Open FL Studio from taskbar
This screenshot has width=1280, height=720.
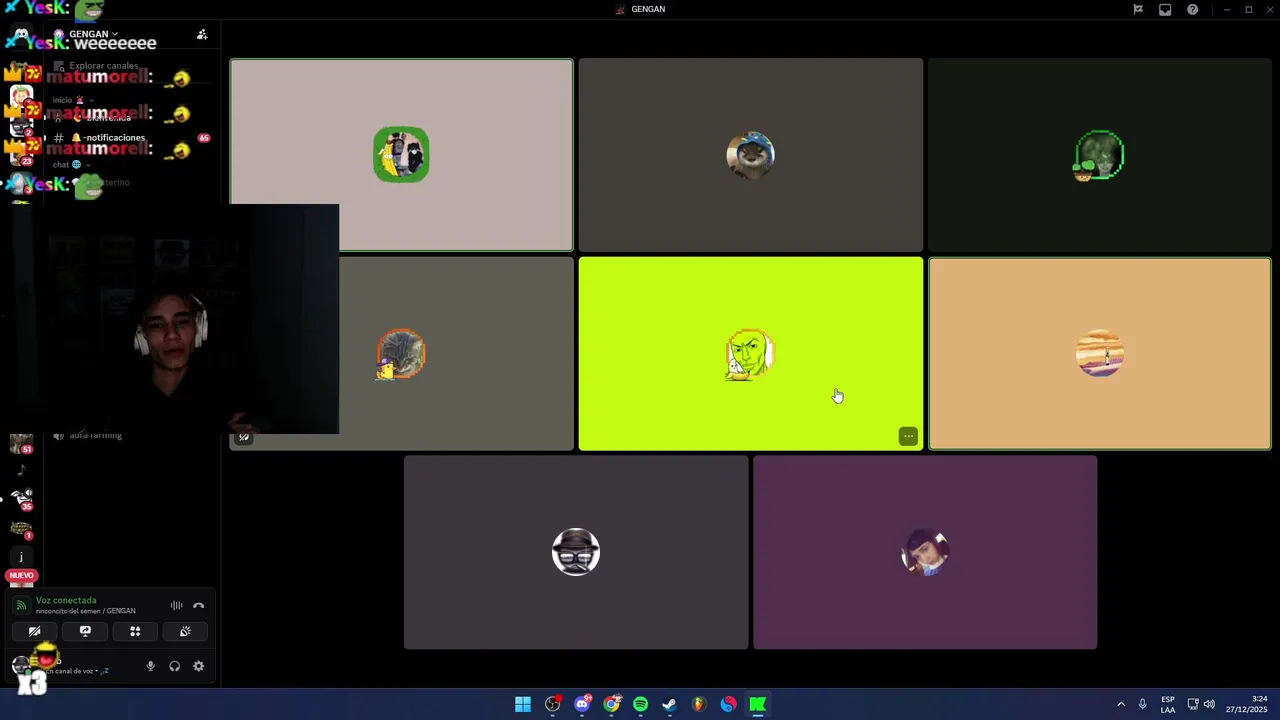[x=699, y=704]
